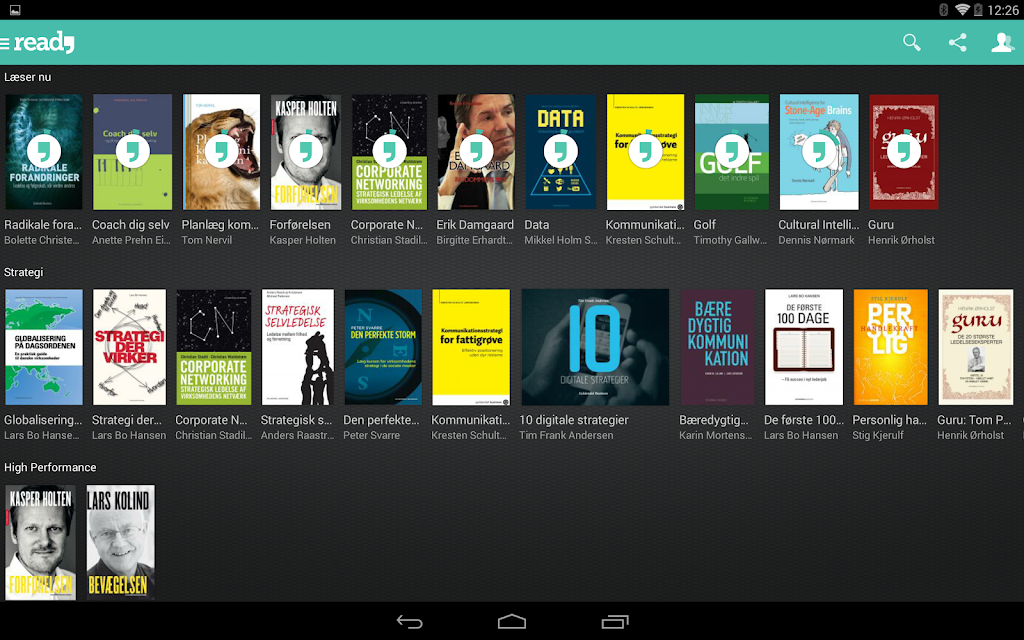Open the hamburger navigation menu
Screen dimensions: 1024x640
click(x=5, y=43)
